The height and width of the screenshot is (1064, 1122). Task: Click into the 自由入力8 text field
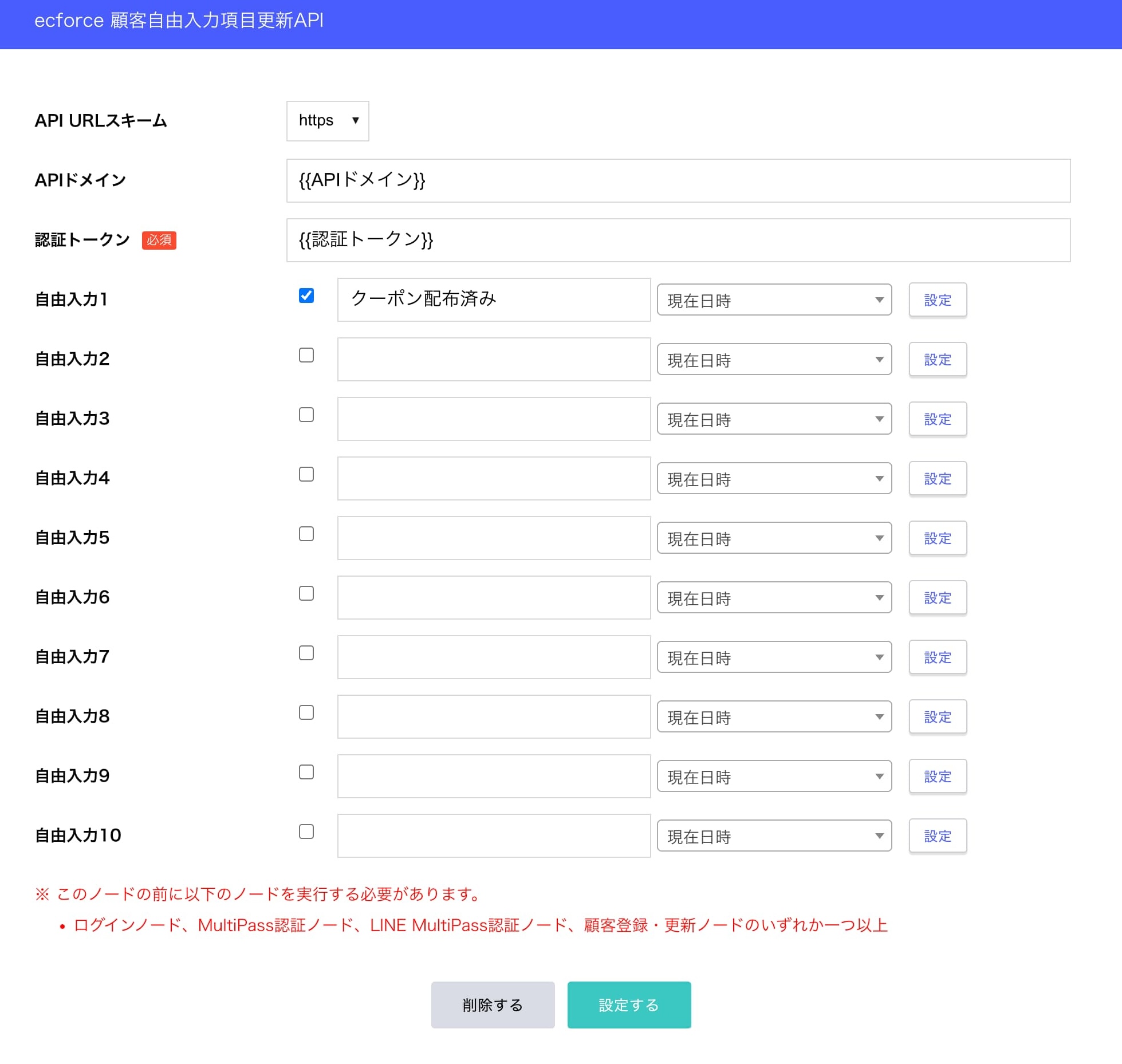[x=494, y=716]
